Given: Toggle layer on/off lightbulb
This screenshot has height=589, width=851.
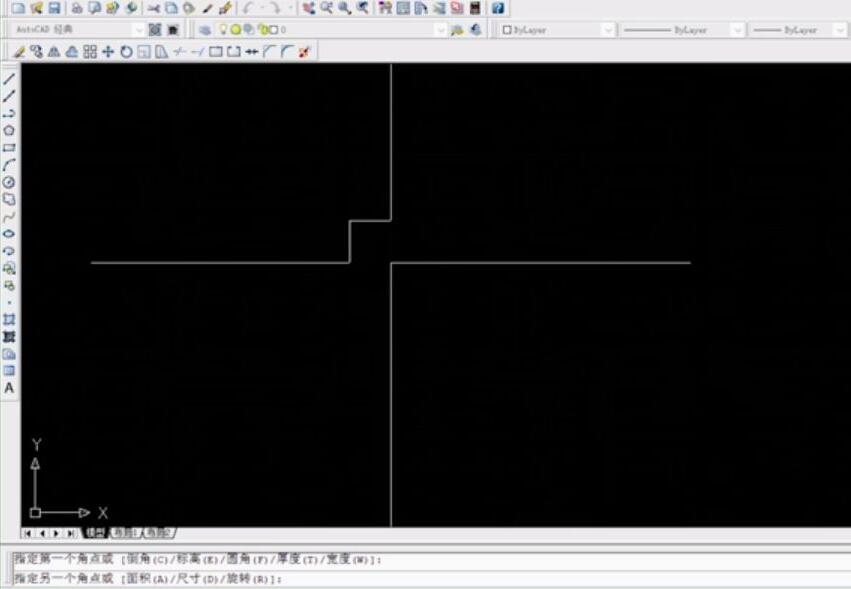Looking at the screenshot, I should [223, 30].
